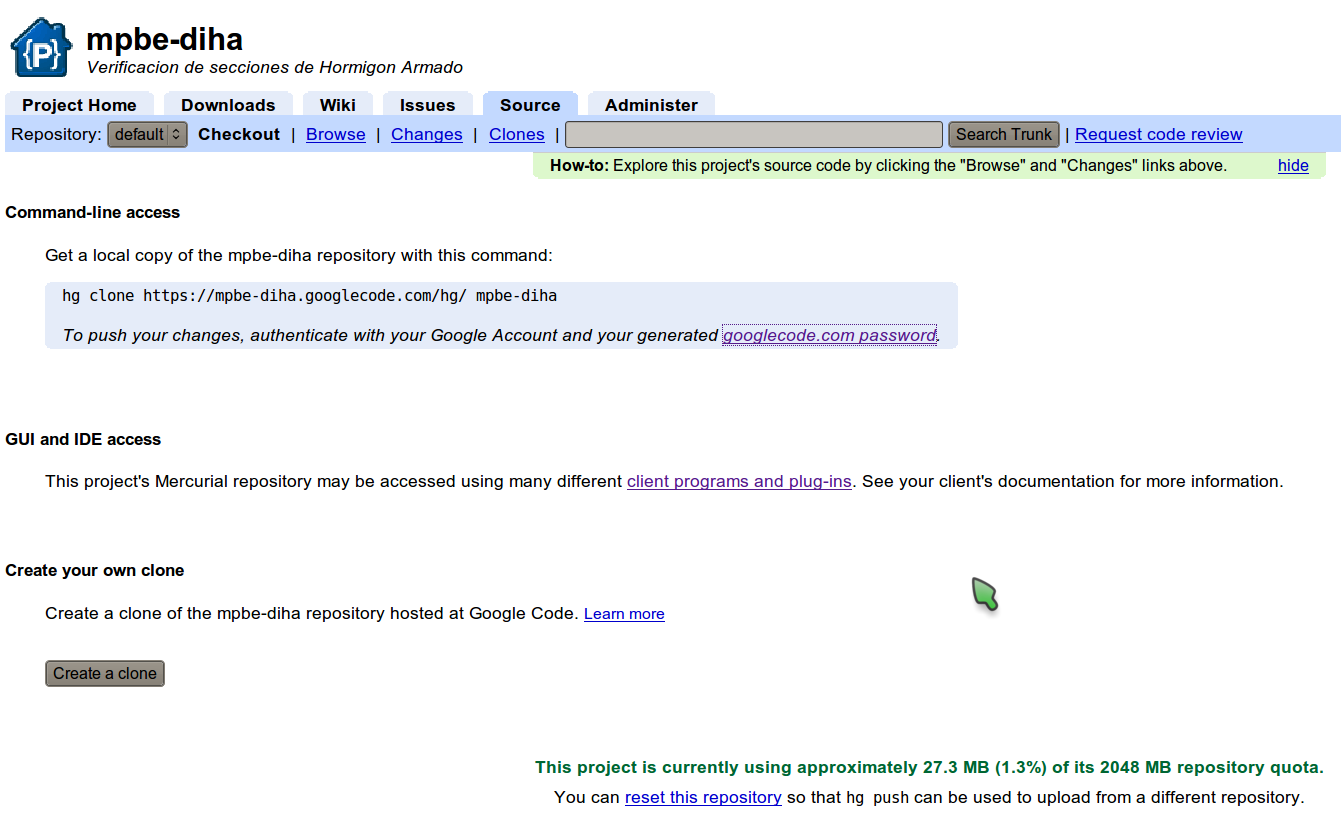1341x818 pixels.
Task: View the Changes link
Action: point(427,134)
